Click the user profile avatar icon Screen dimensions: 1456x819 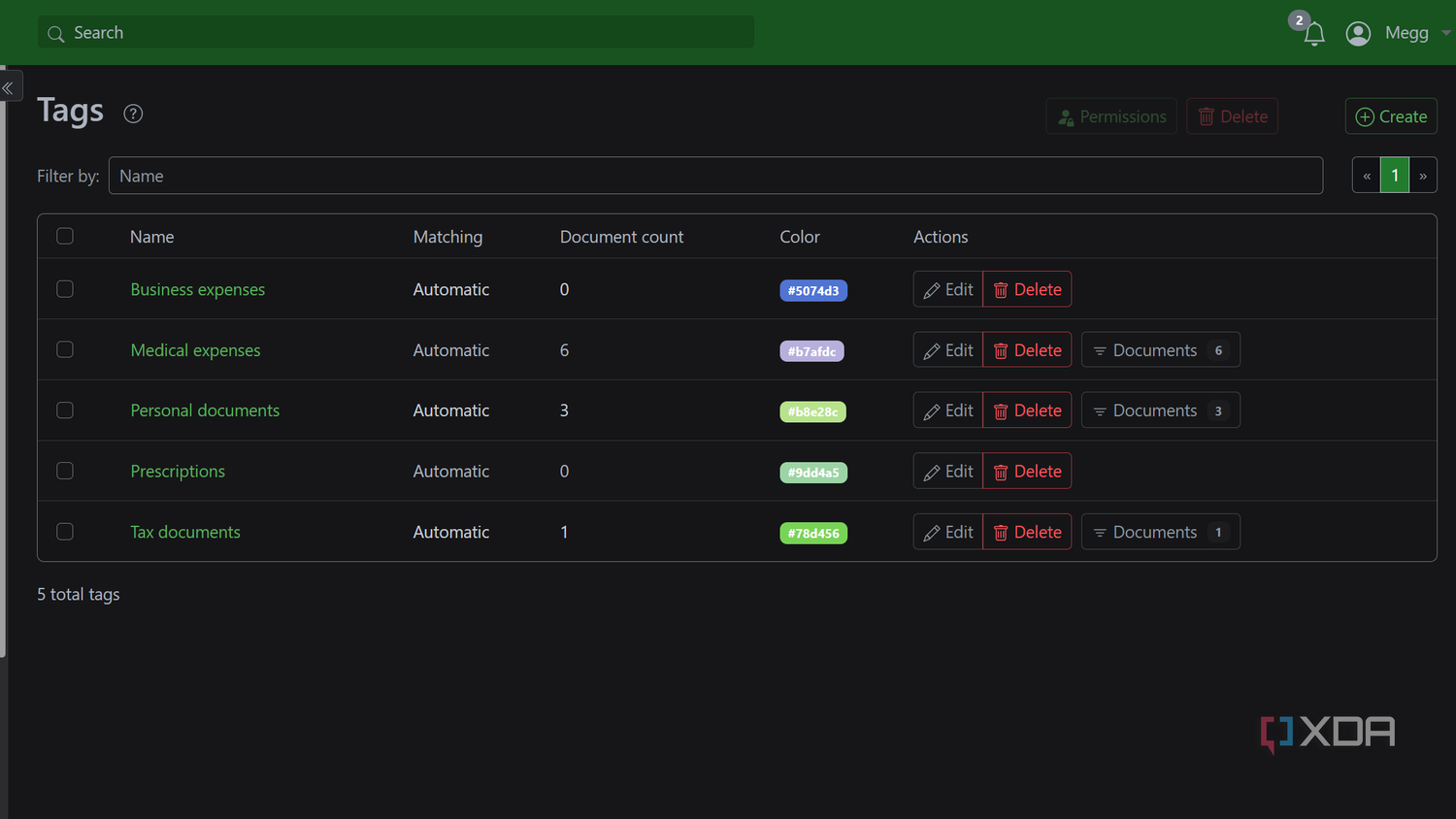coord(1358,34)
